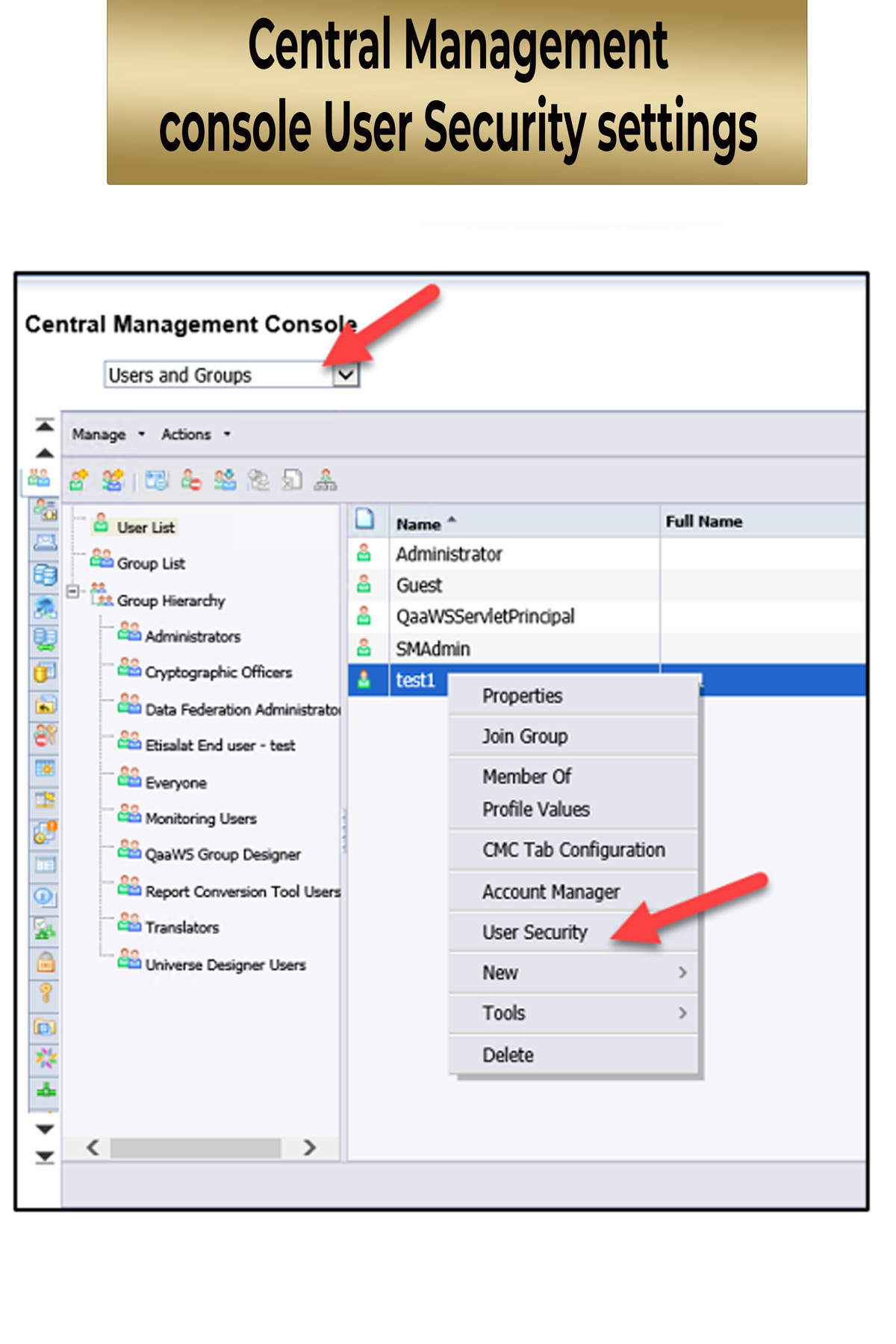
Task: Open the alert clock sidebar icon with orange badge
Action: [45, 832]
